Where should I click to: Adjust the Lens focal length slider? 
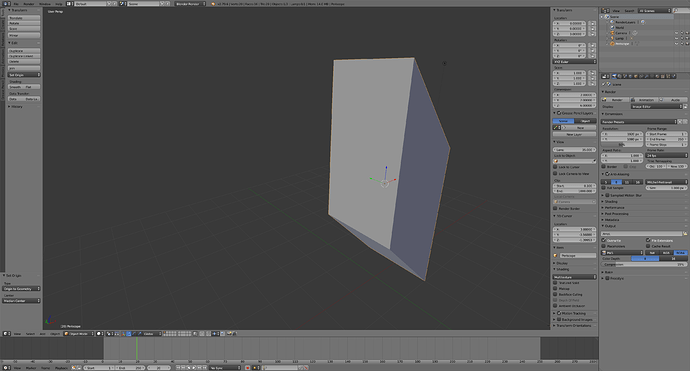[575, 150]
